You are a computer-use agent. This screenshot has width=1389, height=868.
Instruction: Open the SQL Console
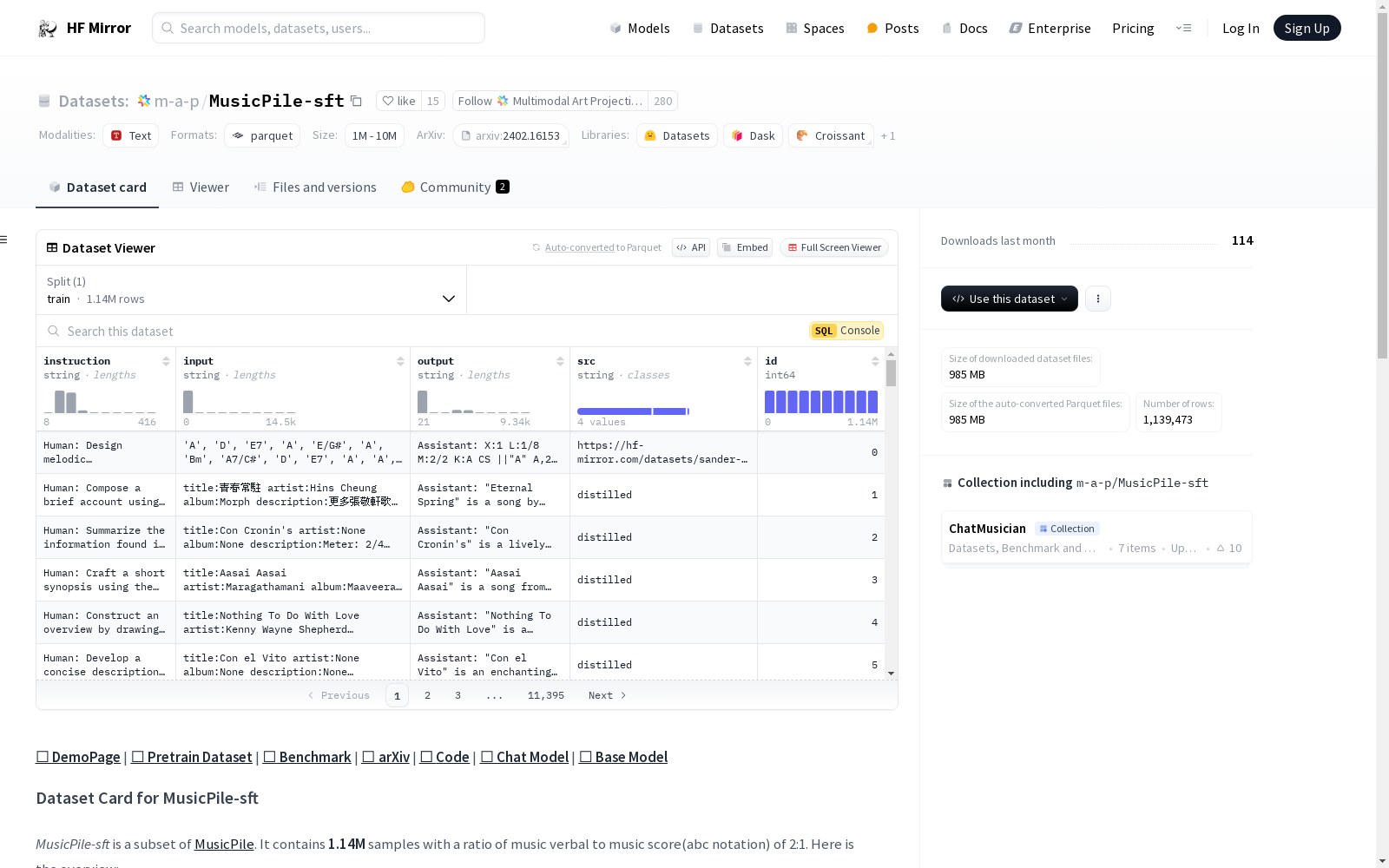click(x=846, y=331)
